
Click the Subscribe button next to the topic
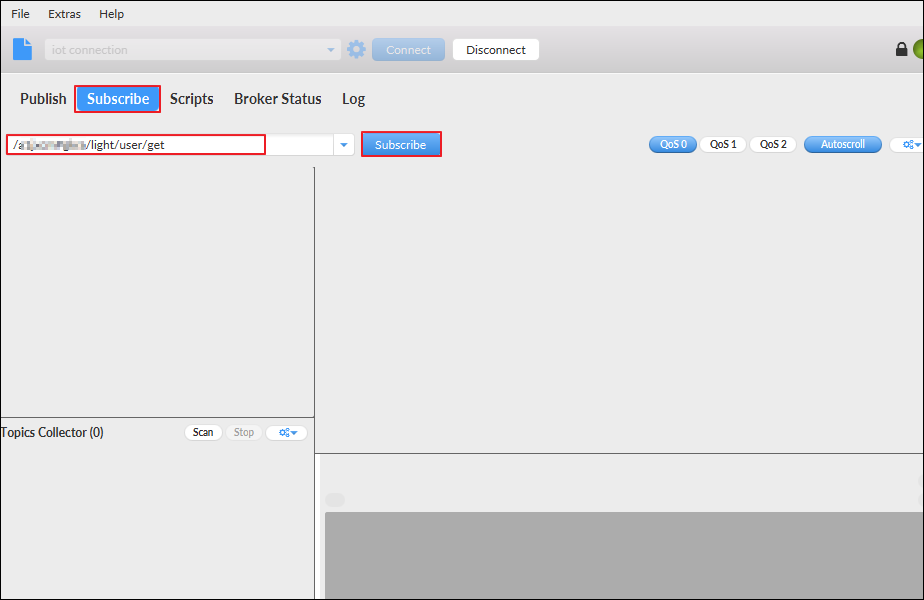coord(400,144)
